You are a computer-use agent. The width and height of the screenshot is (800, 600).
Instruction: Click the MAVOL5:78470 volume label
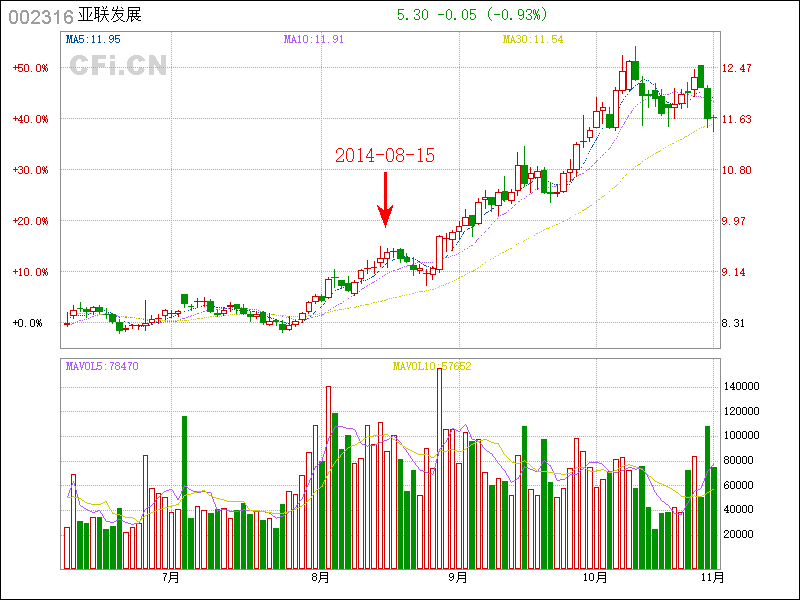coord(102,367)
